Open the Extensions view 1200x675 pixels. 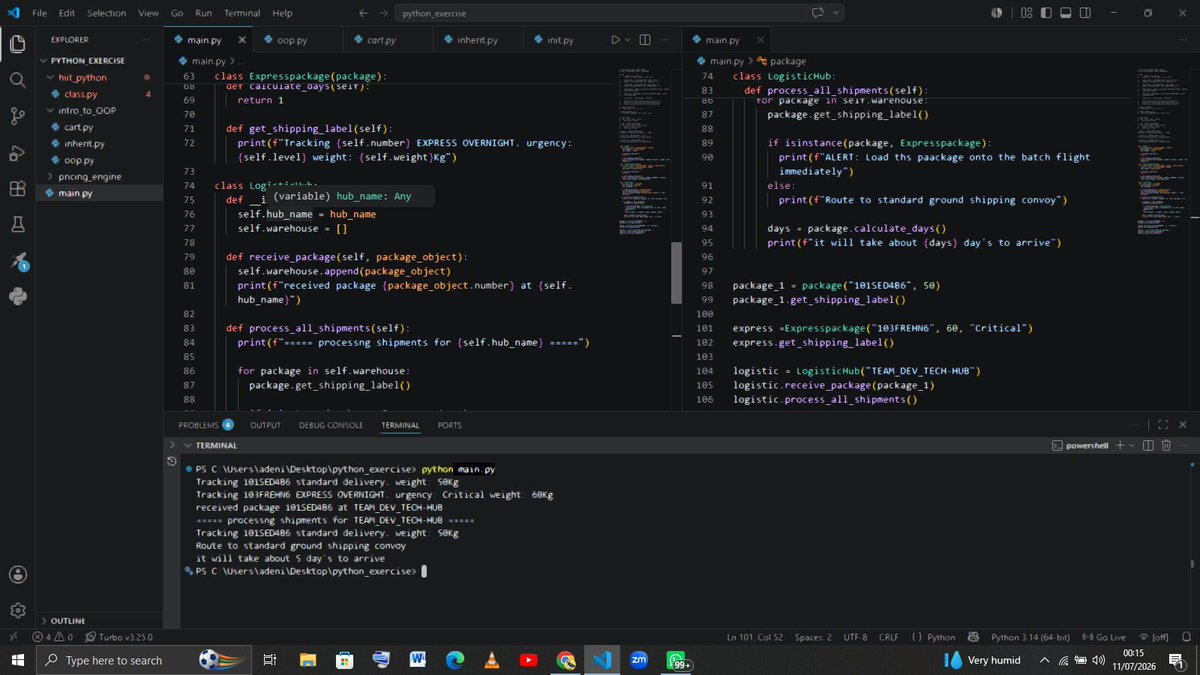17,189
